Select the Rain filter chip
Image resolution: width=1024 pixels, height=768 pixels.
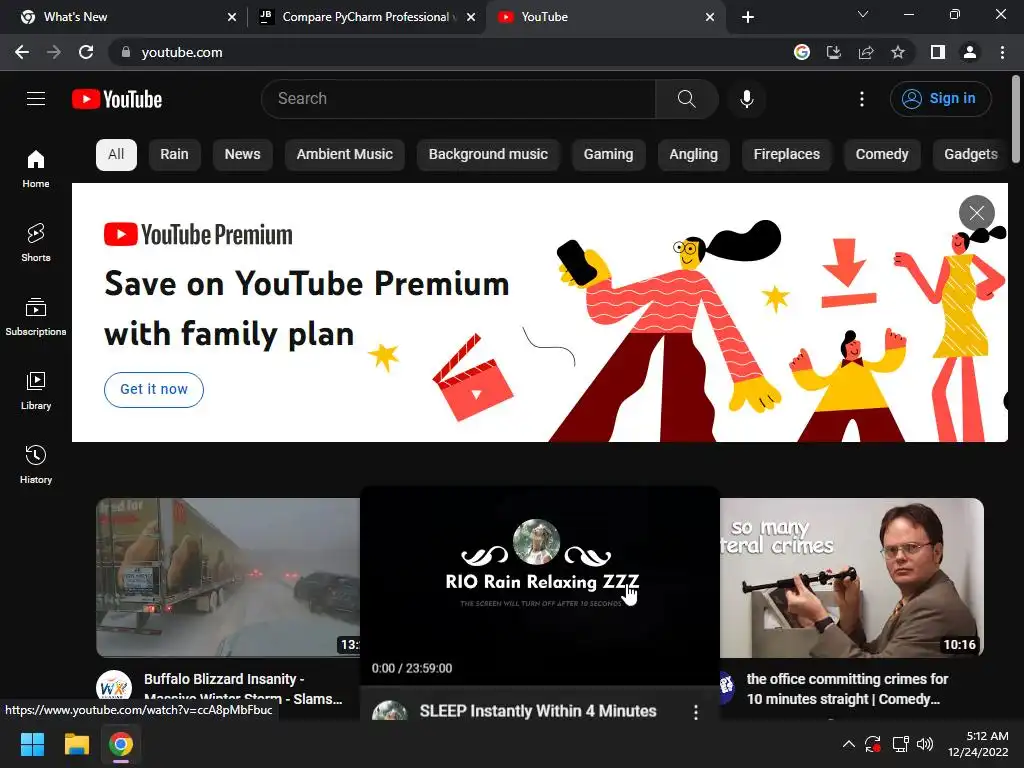(174, 155)
